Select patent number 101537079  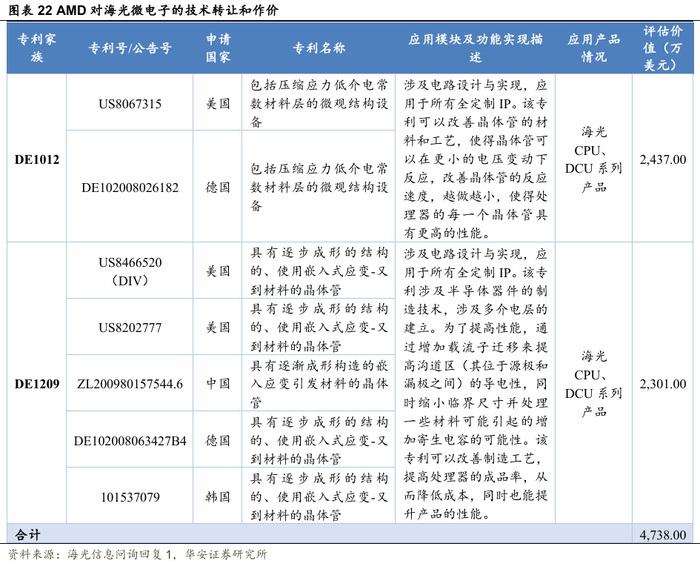[130, 497]
